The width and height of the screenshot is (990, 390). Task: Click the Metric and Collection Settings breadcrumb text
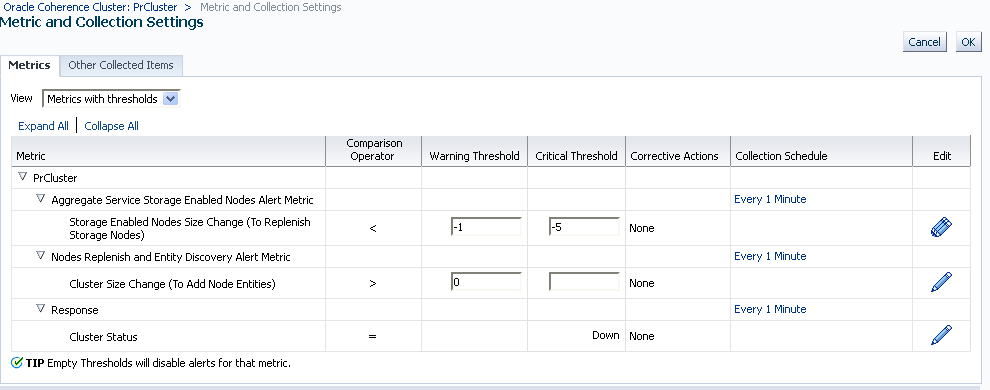click(x=270, y=7)
